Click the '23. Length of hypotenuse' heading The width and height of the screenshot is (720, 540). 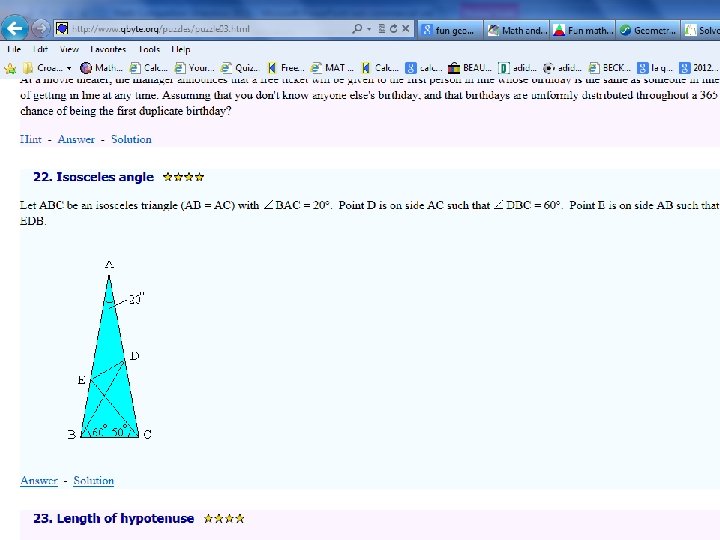coord(113,518)
